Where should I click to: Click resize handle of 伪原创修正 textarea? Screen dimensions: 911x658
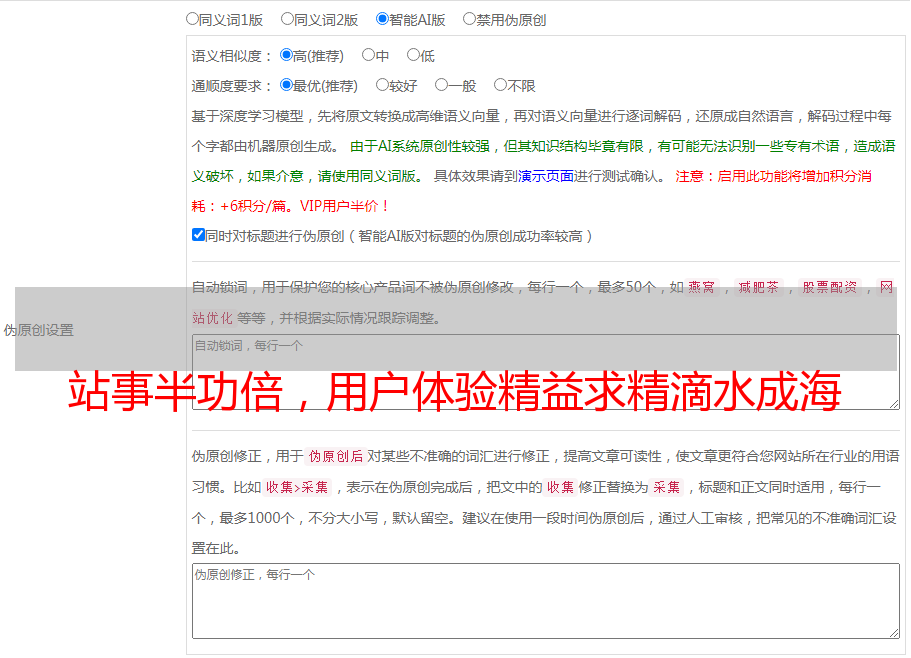894,633
